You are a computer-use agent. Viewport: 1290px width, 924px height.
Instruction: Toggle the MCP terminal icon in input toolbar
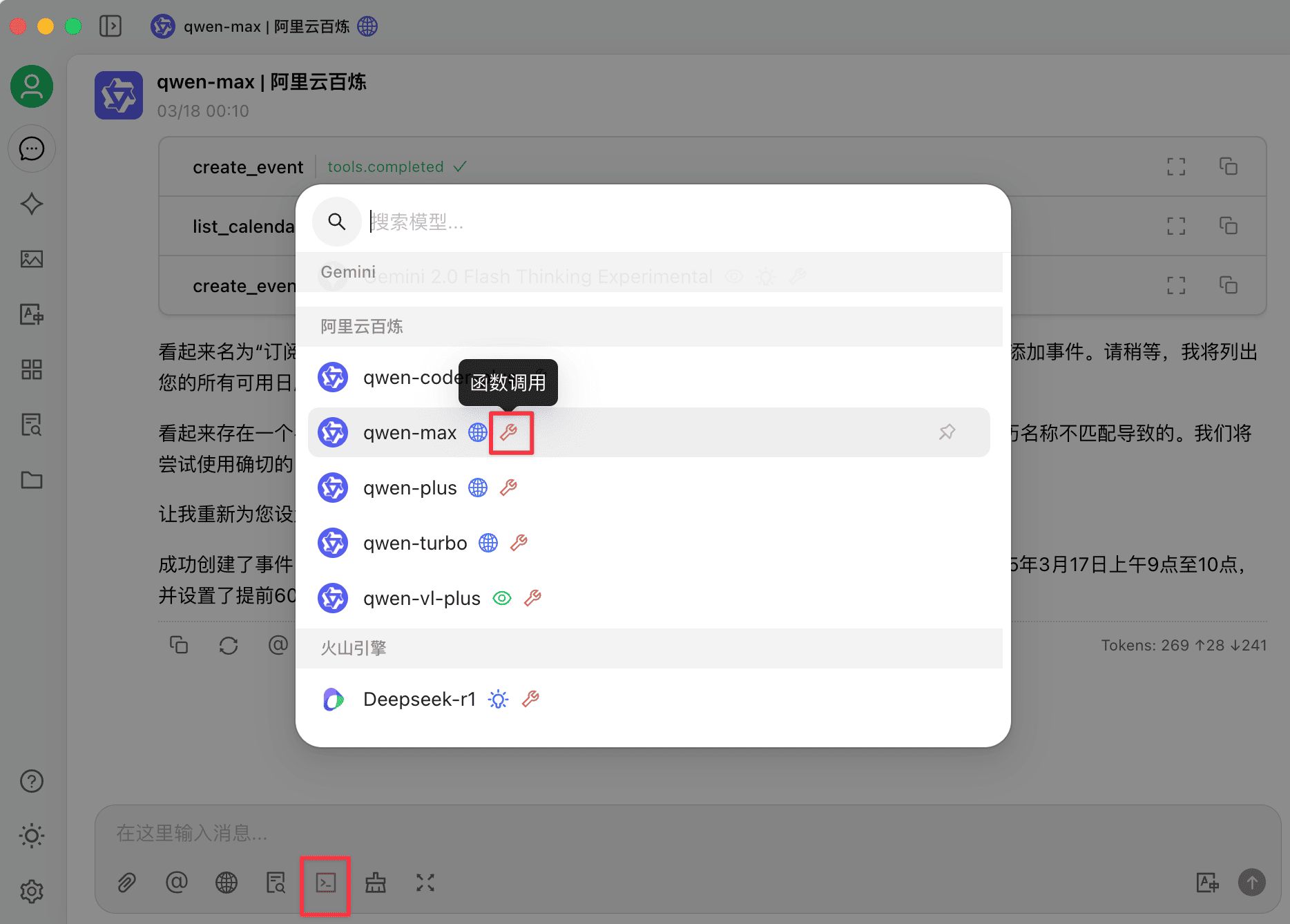tap(326, 883)
